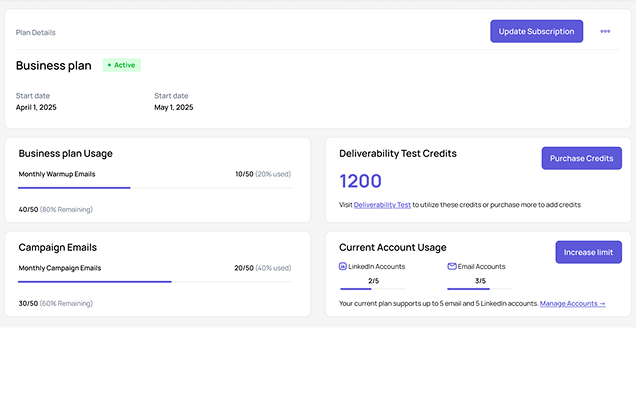Click the Purchase Credits button
The image size is (636, 416).
coord(581,158)
